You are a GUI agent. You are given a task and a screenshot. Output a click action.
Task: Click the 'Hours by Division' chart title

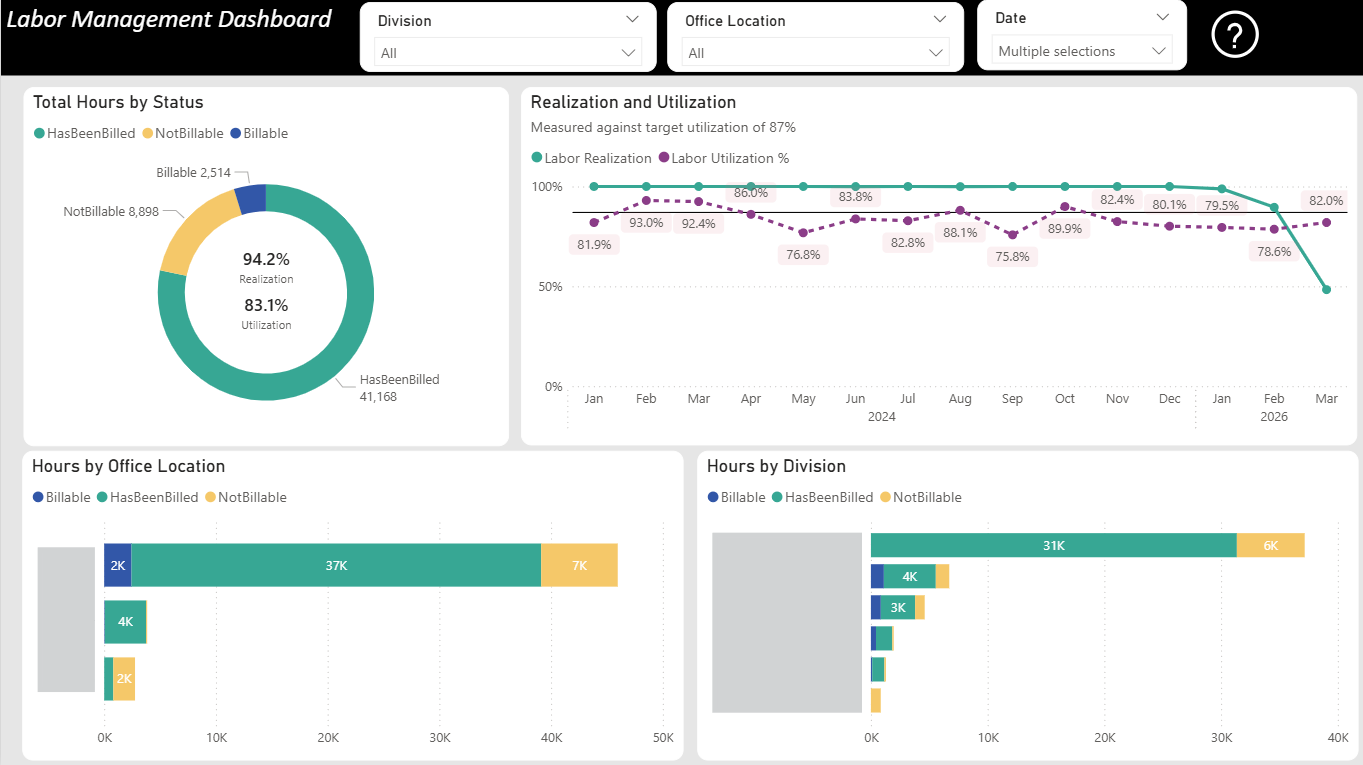(776, 466)
